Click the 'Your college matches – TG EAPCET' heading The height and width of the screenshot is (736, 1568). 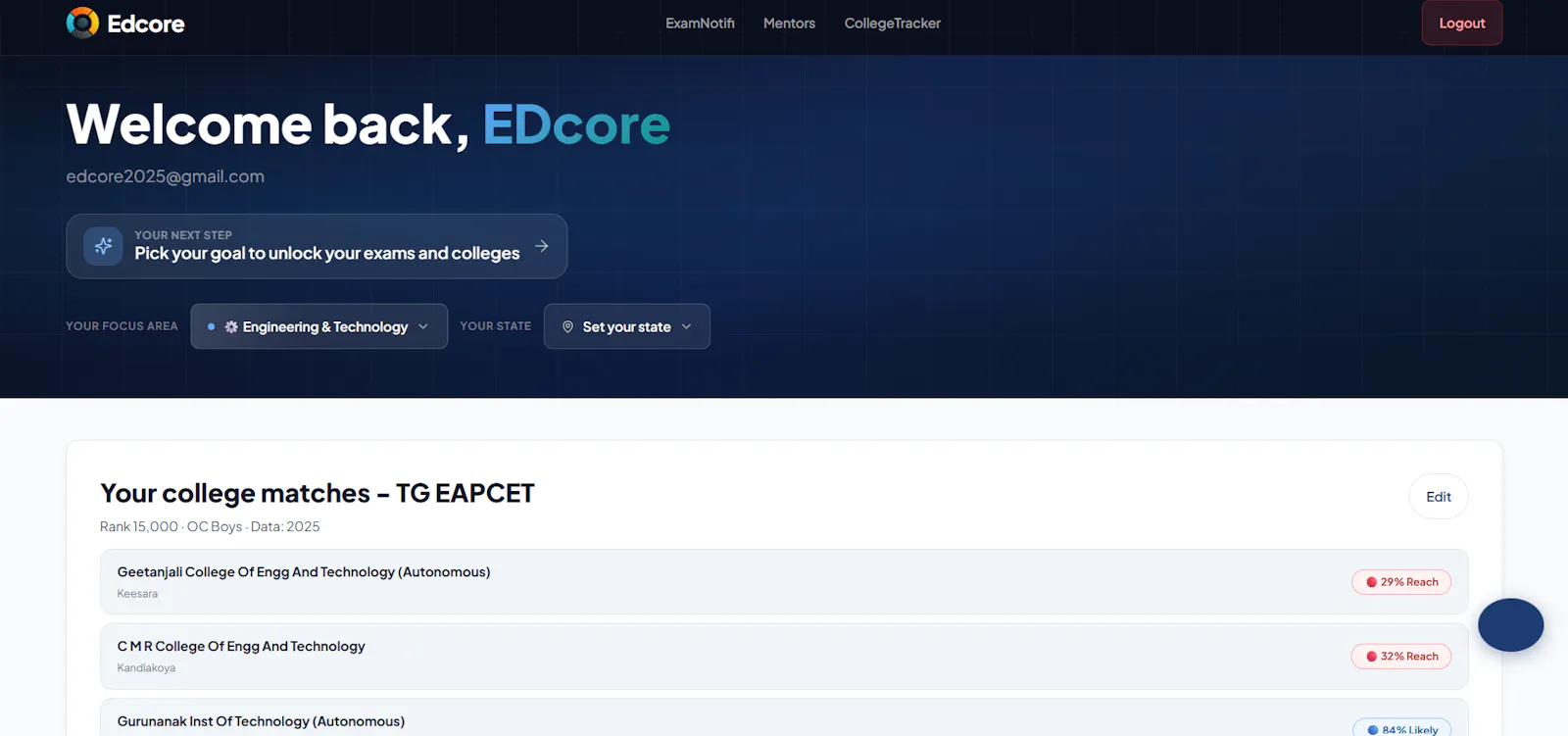pos(318,493)
